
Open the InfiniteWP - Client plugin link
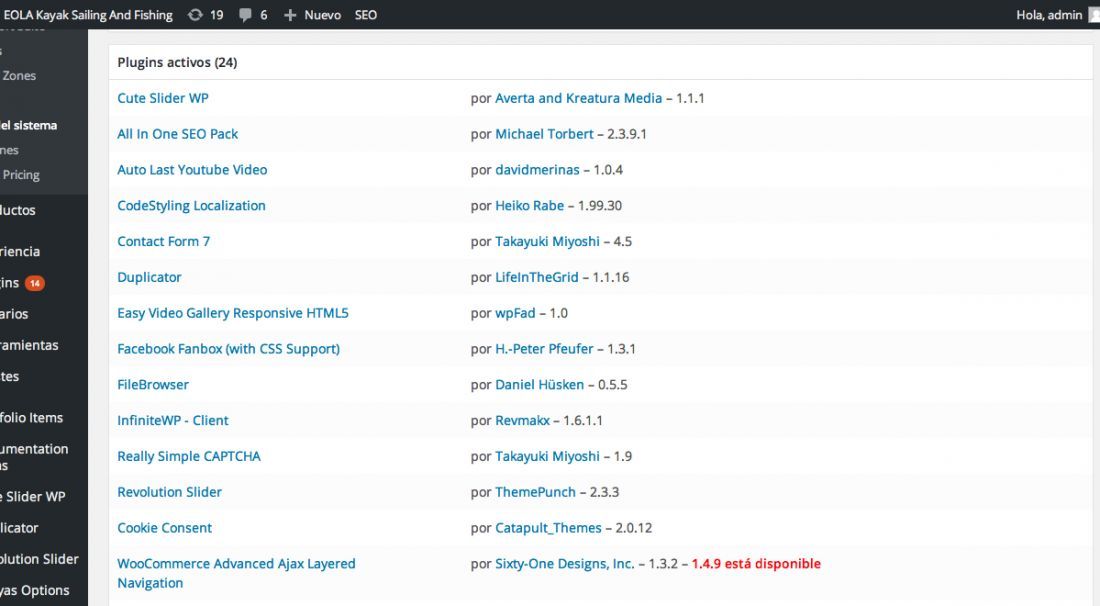point(173,420)
